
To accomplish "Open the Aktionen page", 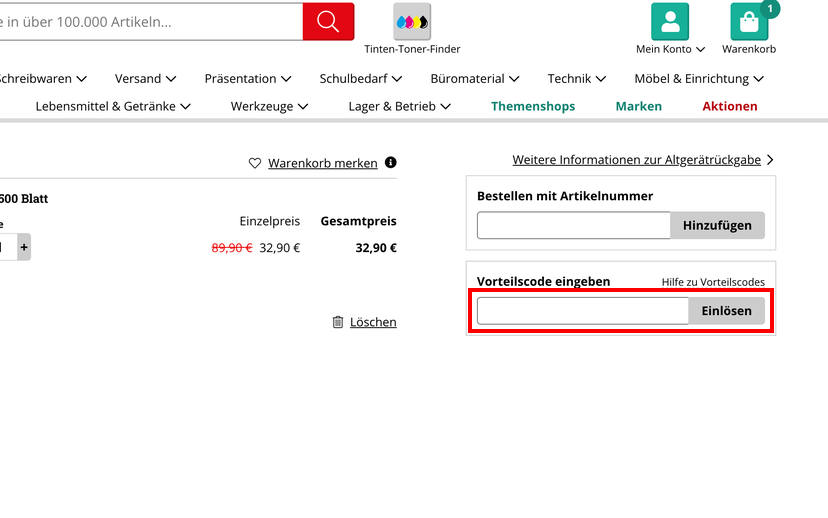I will click(730, 106).
